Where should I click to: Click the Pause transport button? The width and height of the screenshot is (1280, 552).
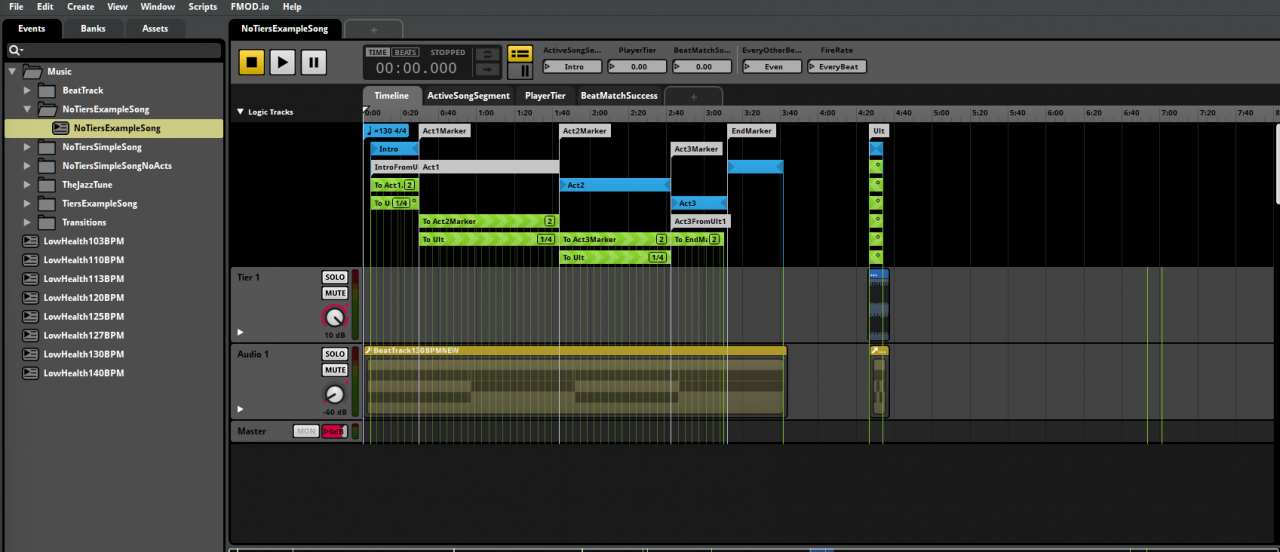(314, 63)
